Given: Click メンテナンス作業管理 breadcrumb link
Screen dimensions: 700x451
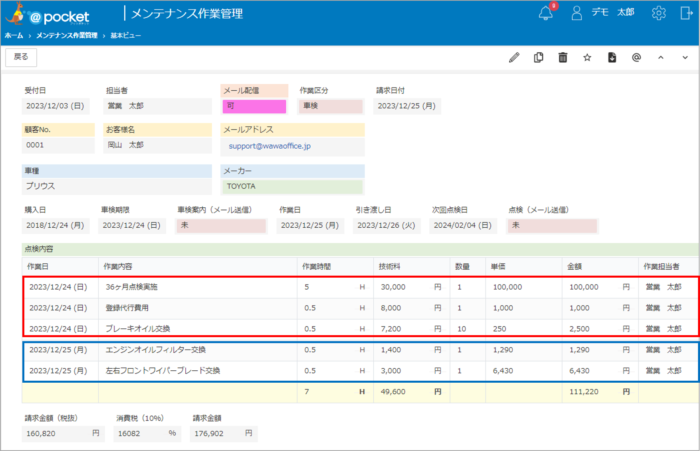Looking at the screenshot, I should tap(67, 36).
